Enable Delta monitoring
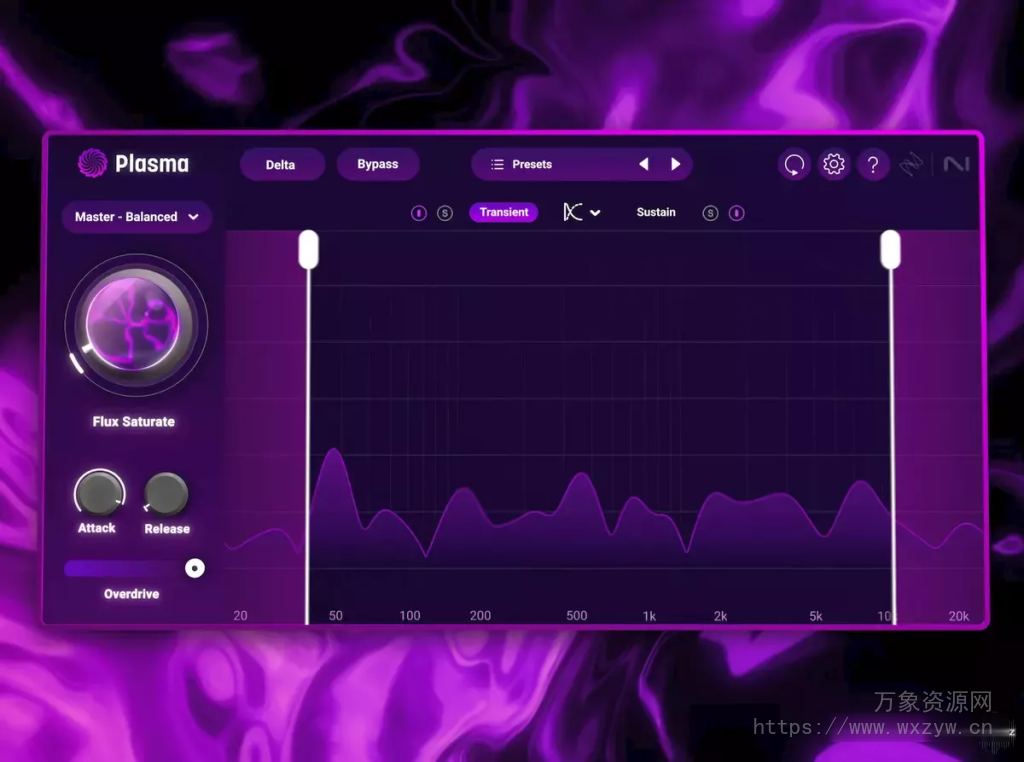 pyautogui.click(x=281, y=164)
